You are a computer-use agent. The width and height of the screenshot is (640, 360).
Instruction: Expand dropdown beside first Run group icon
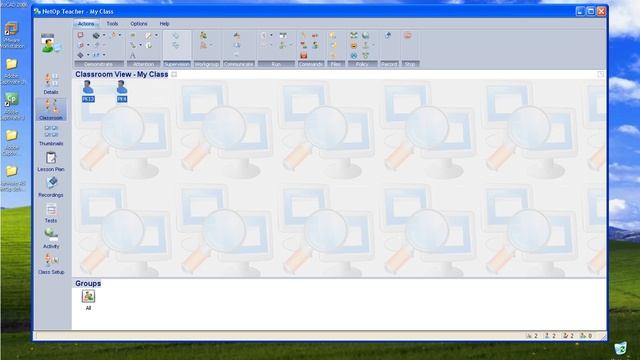pos(271,35)
